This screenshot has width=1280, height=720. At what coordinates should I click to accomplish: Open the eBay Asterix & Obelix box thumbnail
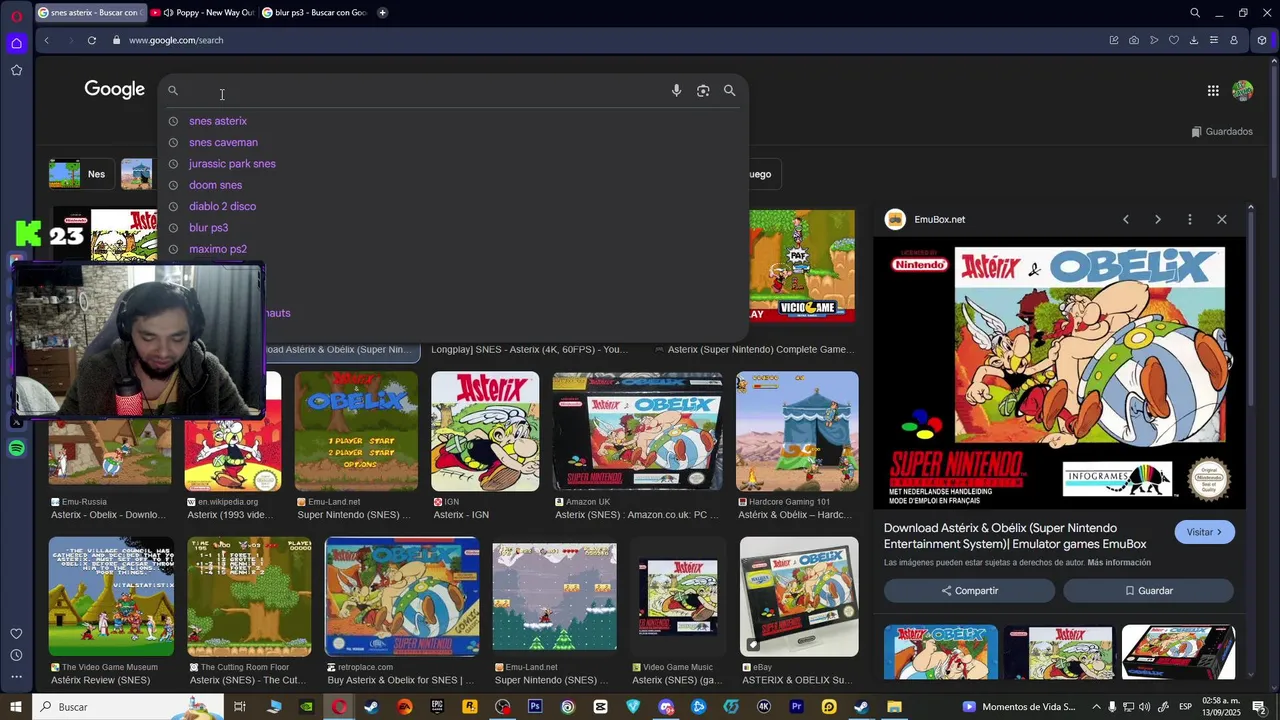pos(799,597)
